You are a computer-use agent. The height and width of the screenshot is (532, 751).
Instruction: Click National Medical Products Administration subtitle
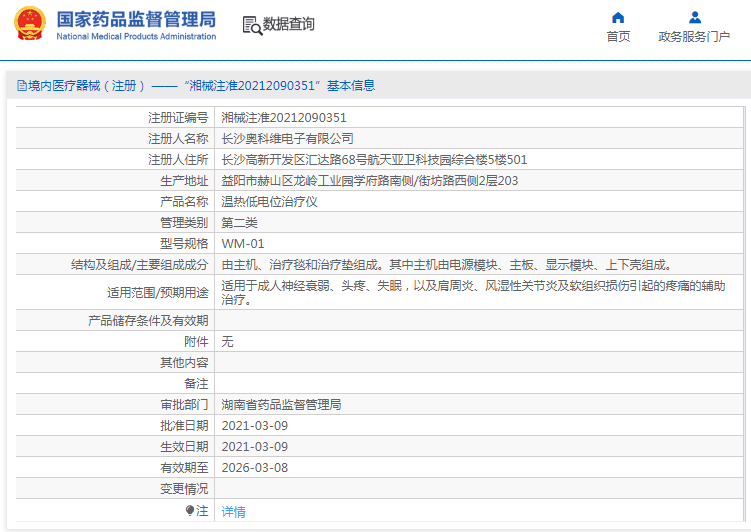click(136, 36)
